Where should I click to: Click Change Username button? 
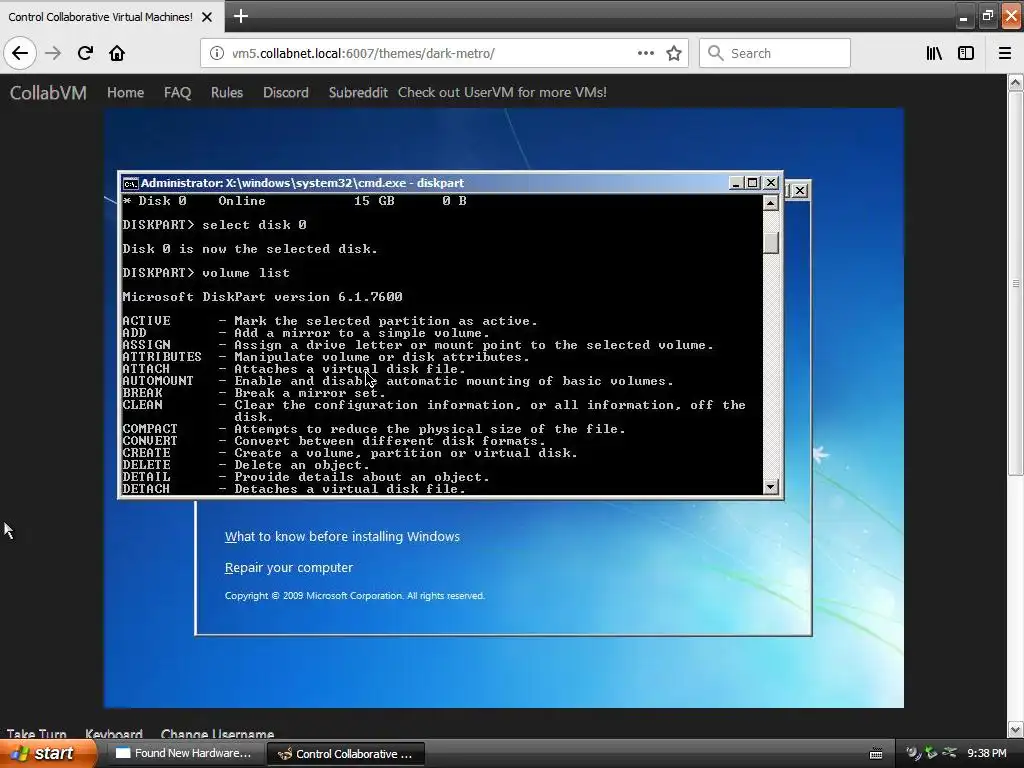coord(217,734)
